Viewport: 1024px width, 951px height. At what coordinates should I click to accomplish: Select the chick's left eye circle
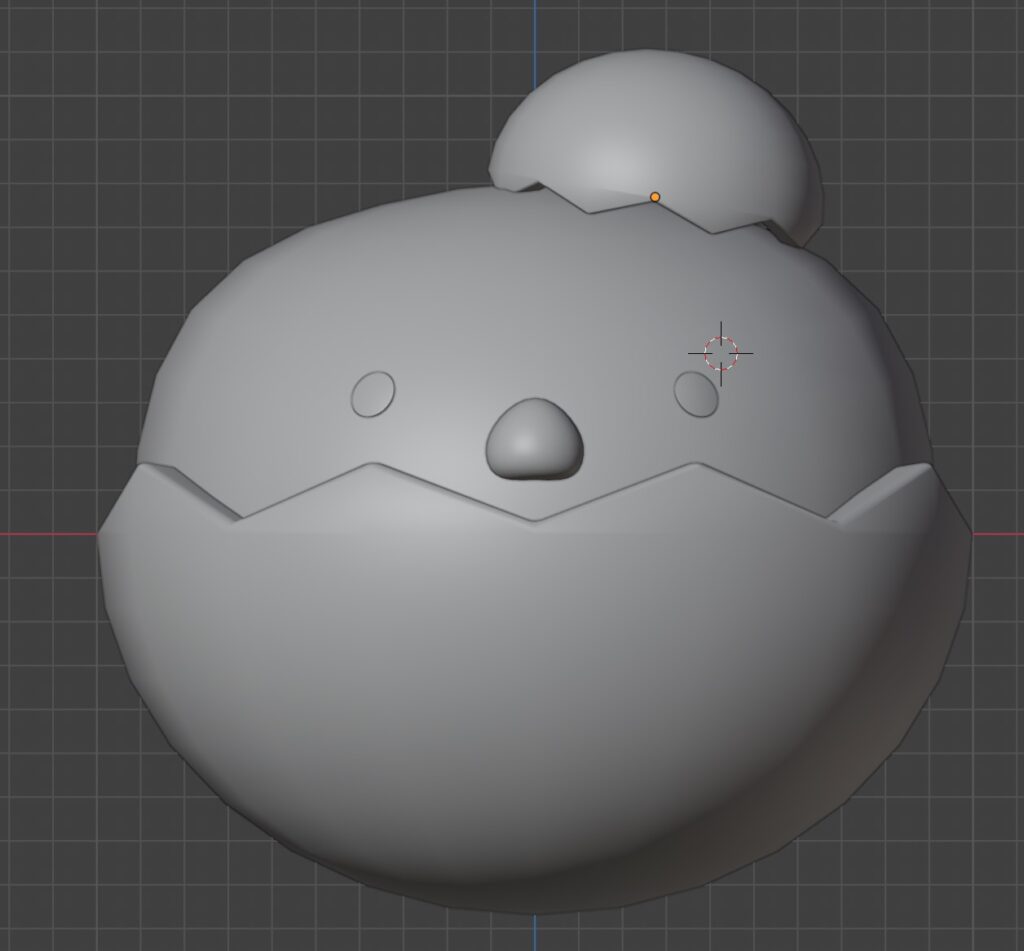pyautogui.click(x=373, y=394)
